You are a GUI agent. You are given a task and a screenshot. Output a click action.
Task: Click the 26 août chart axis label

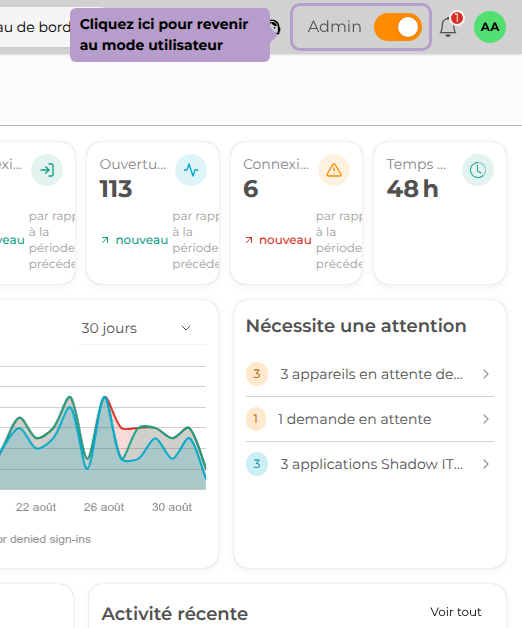[104, 507]
